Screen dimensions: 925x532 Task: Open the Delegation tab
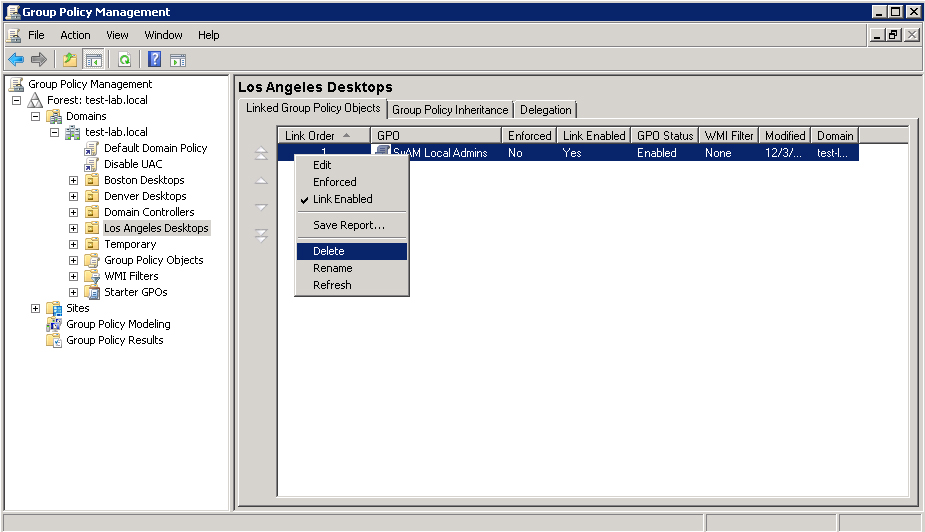pyautogui.click(x=546, y=110)
